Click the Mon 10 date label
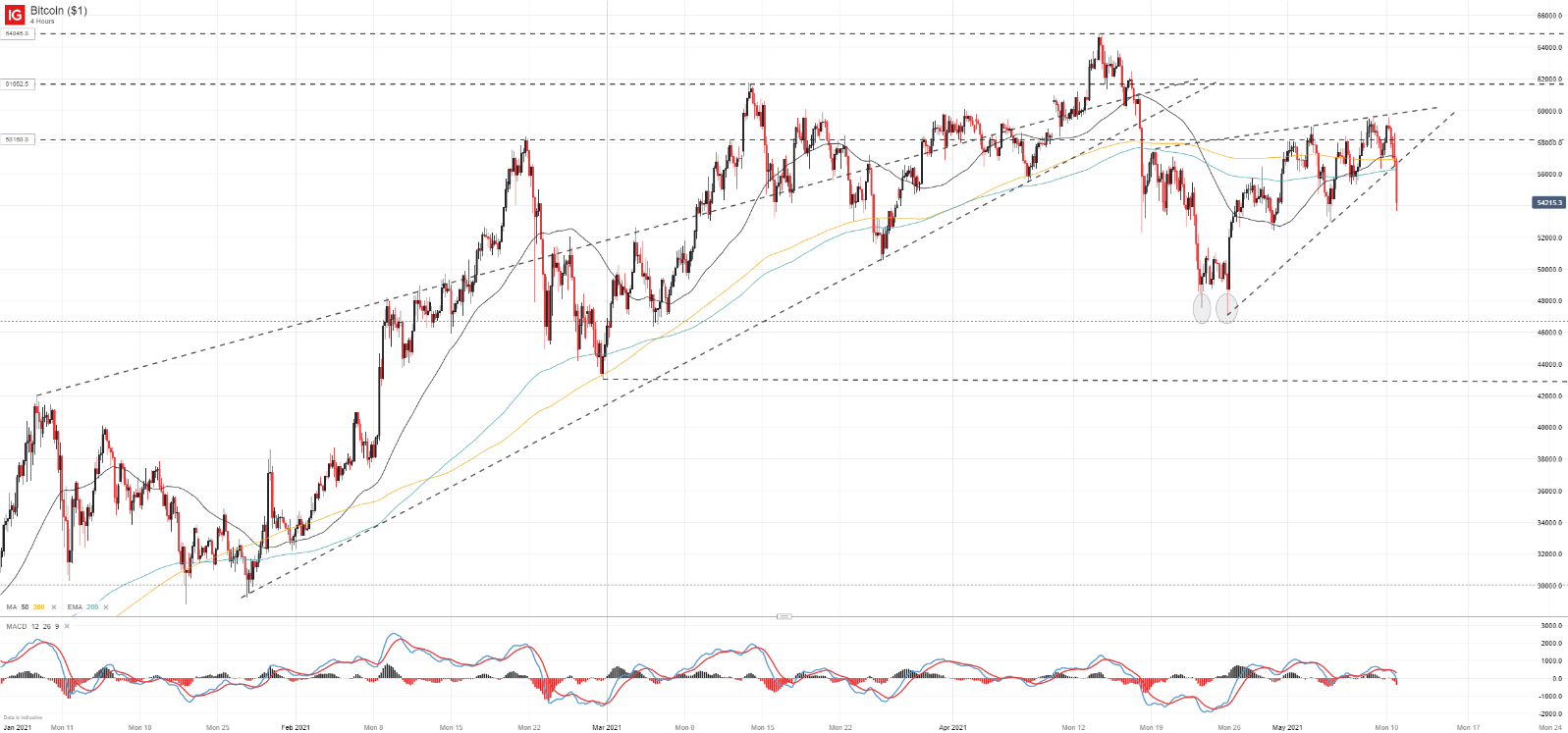1568x733 pixels. (1386, 727)
